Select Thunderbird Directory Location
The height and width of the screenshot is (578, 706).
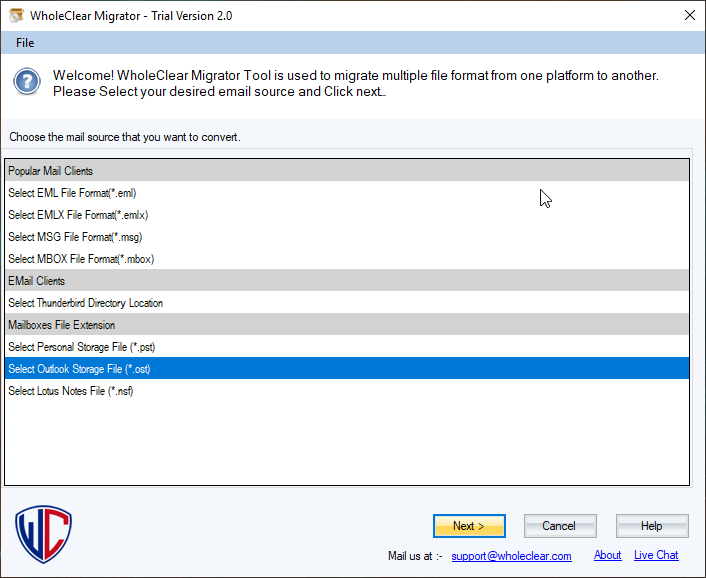point(85,303)
